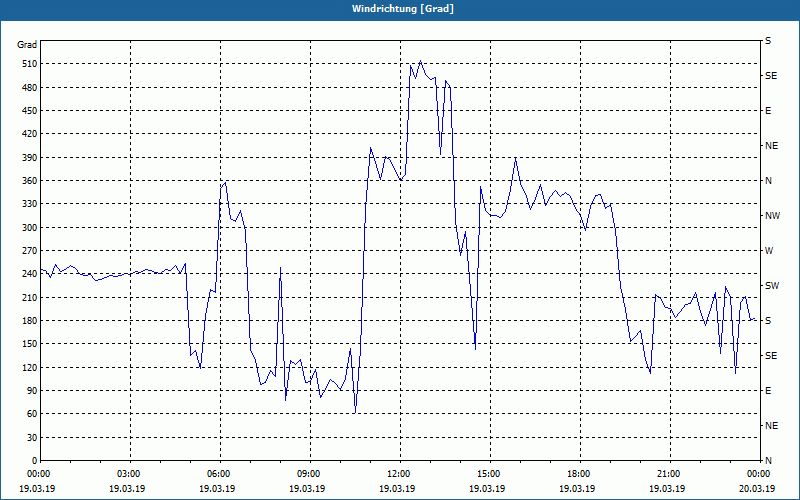Select the 00:00 label above 20.03.19
800x500 pixels.
coord(760,474)
